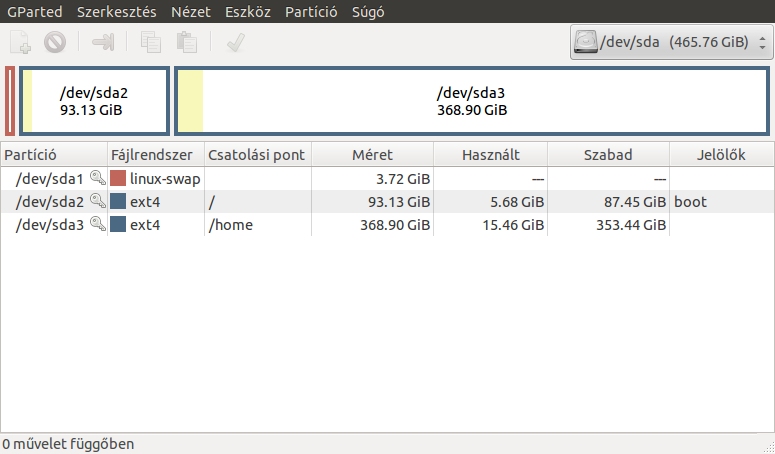This screenshot has width=775, height=454.
Task: Click the 3.72 GiB size value
Action: pyautogui.click(x=403, y=179)
